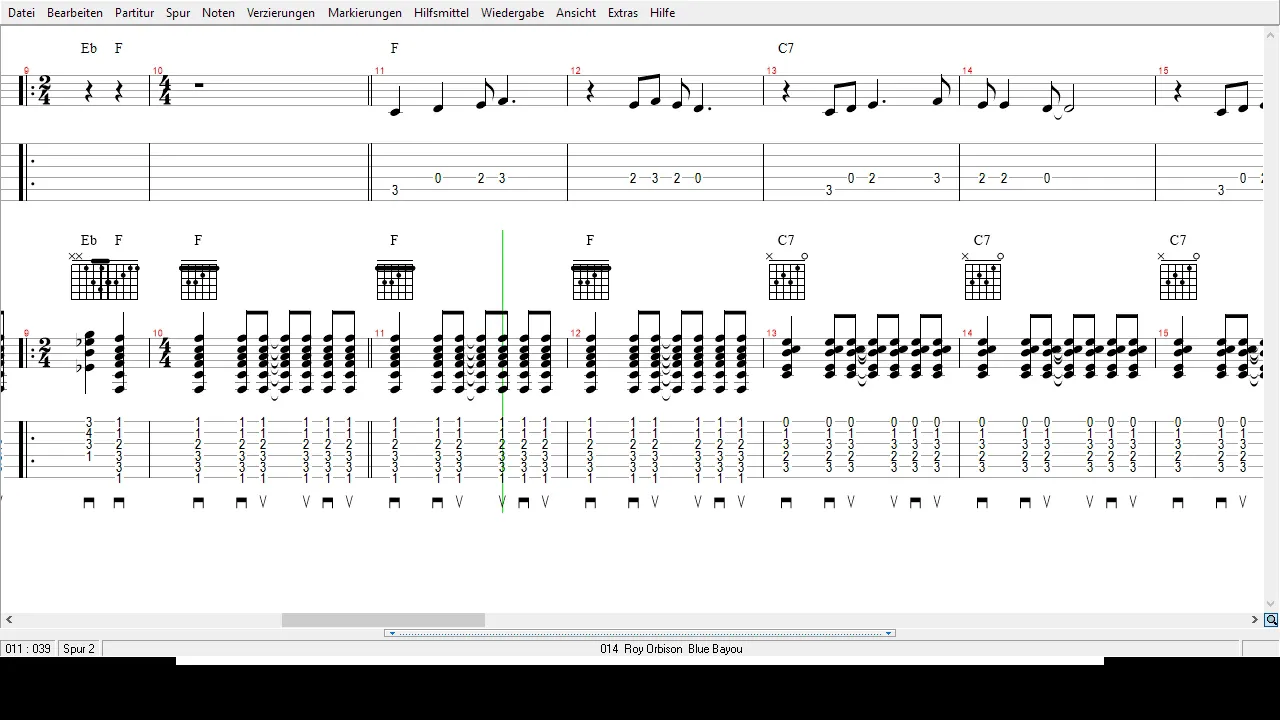
Task: Click the right handle of the range slider
Action: (x=889, y=633)
